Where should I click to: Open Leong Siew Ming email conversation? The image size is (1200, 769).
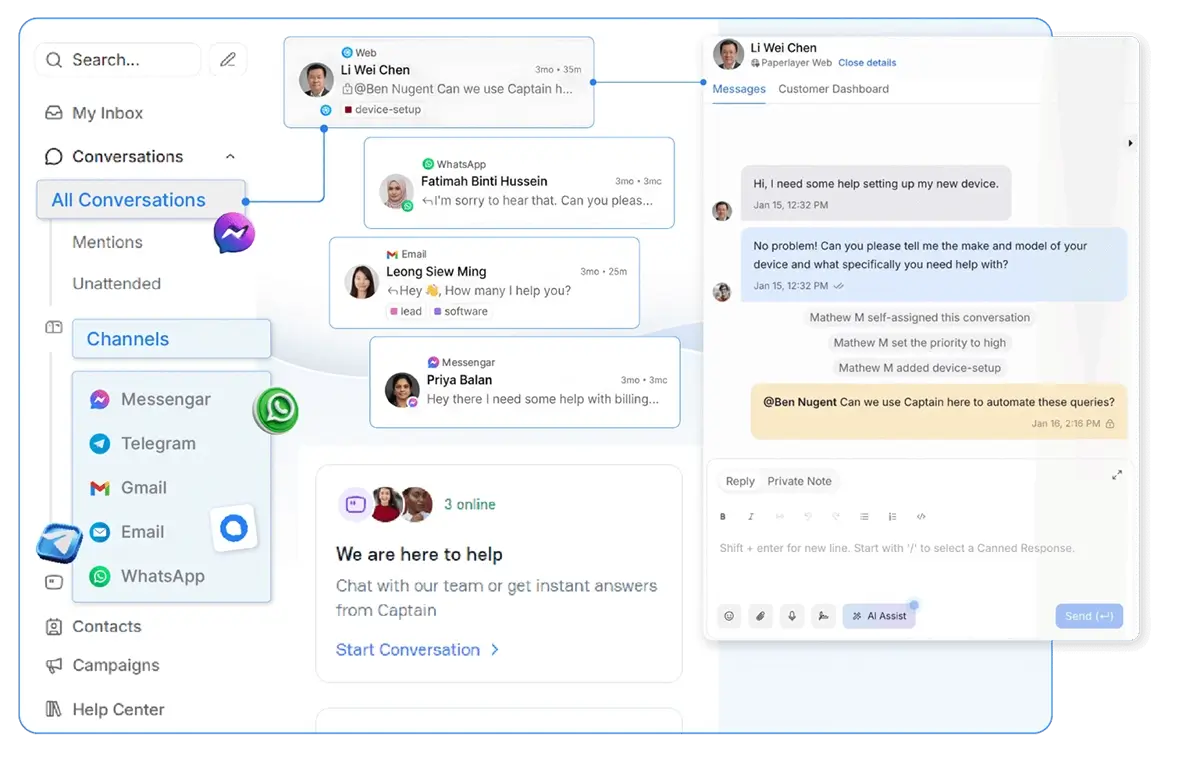[x=484, y=283]
